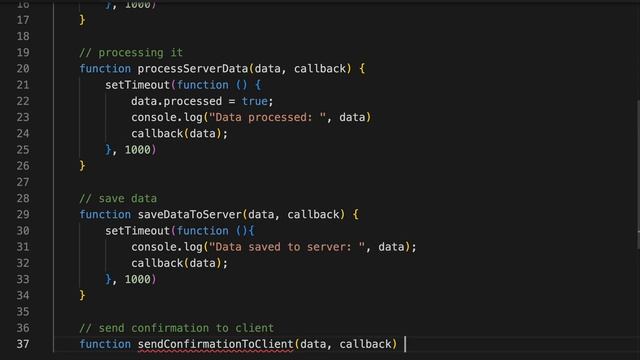Click line number 20 in the gutter
The height and width of the screenshot is (360, 640).
(x=23, y=69)
